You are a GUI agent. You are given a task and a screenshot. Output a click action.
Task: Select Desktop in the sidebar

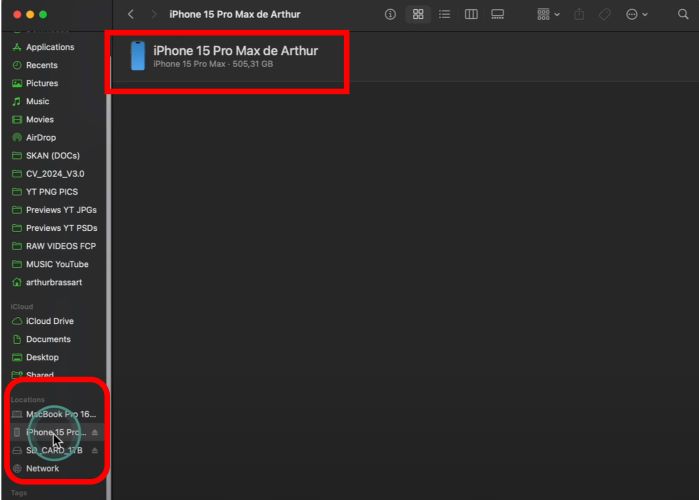point(42,357)
